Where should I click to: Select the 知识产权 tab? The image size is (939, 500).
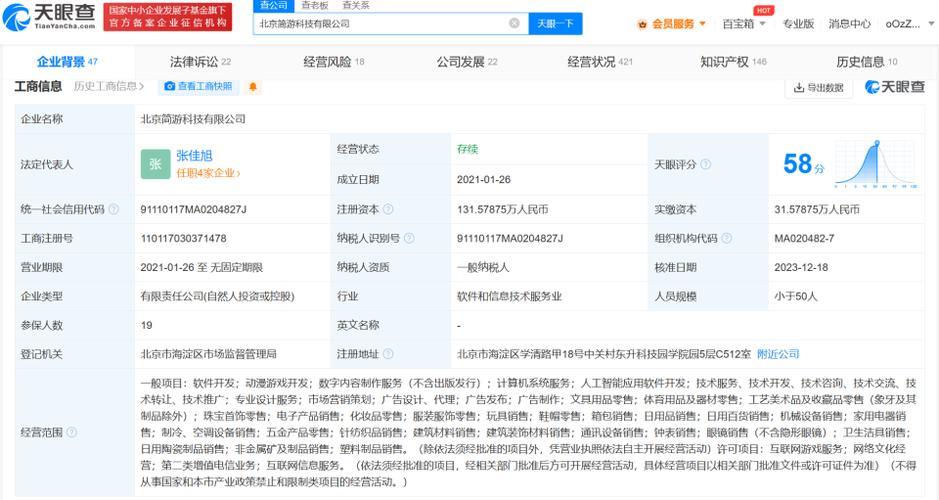(734, 62)
